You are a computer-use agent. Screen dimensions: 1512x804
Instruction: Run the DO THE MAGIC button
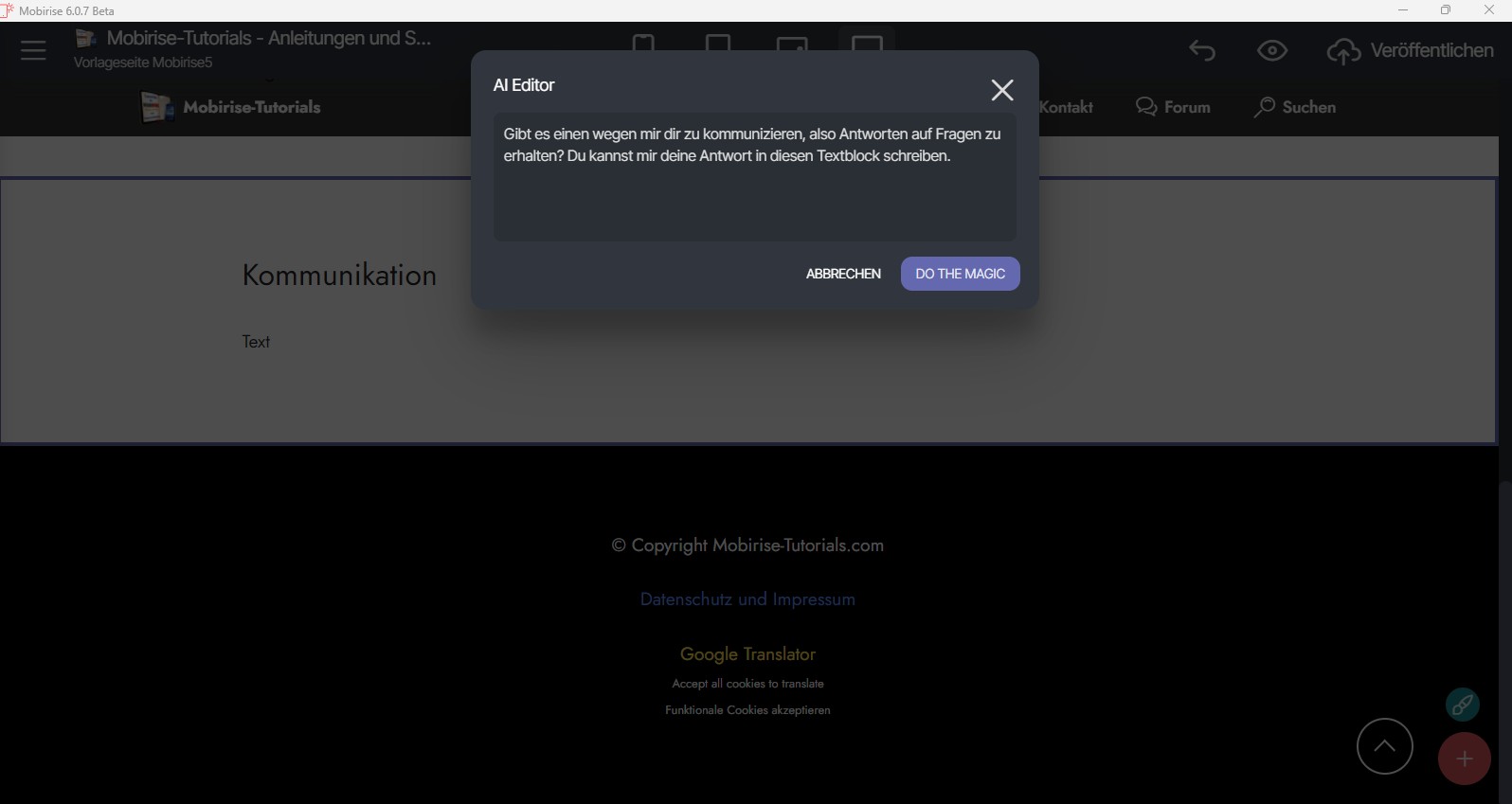coord(960,274)
